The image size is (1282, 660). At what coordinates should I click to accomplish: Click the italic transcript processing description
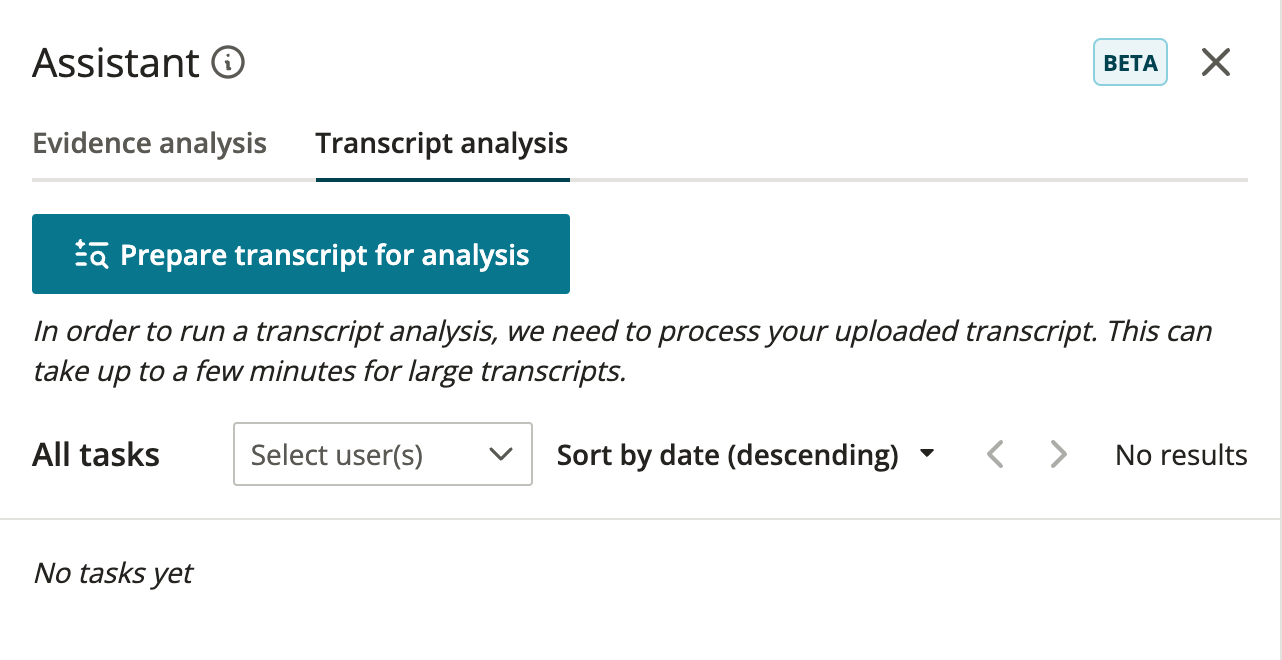pyautogui.click(x=622, y=351)
